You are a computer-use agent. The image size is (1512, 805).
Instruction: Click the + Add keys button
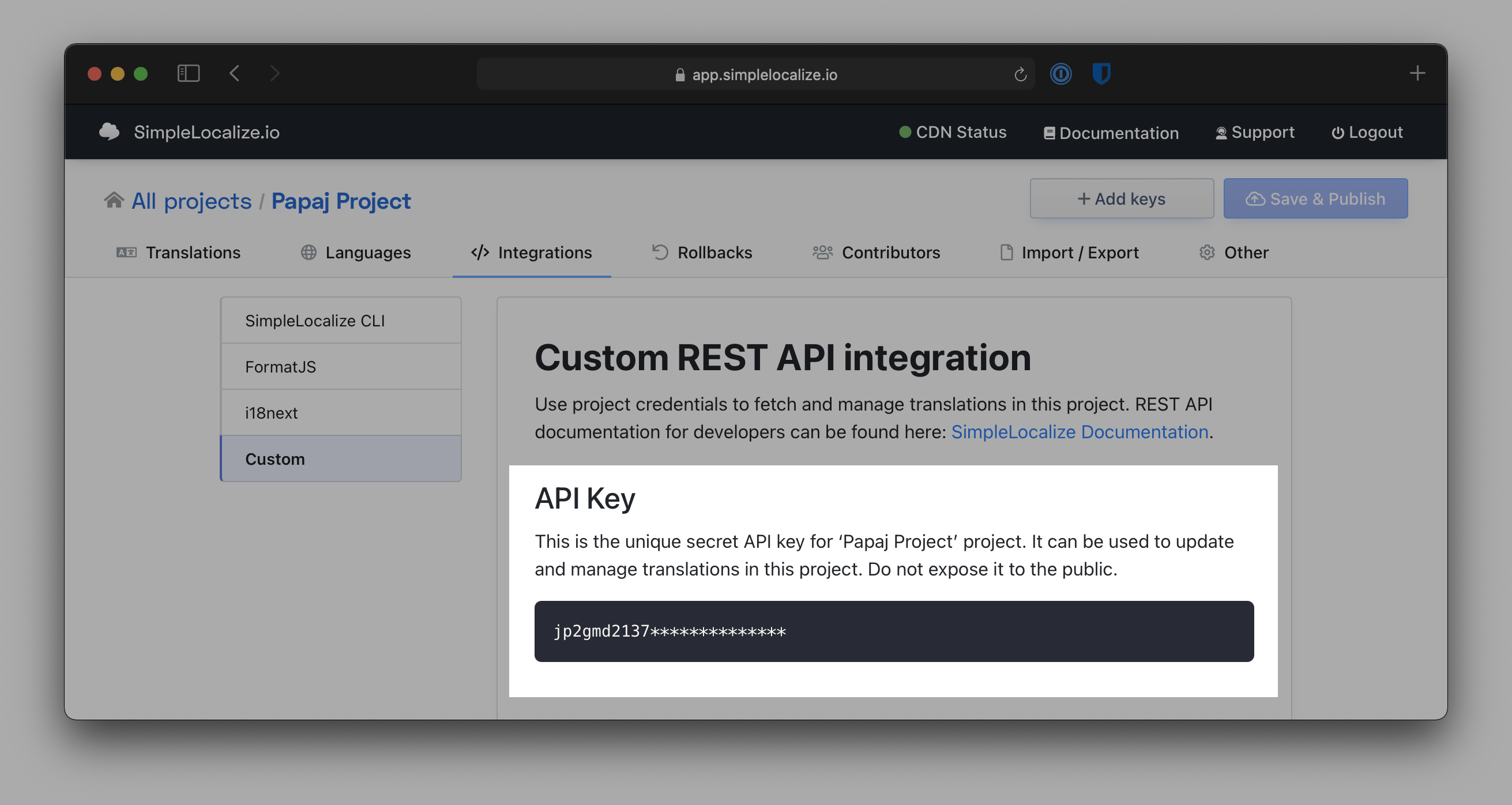pos(1120,198)
